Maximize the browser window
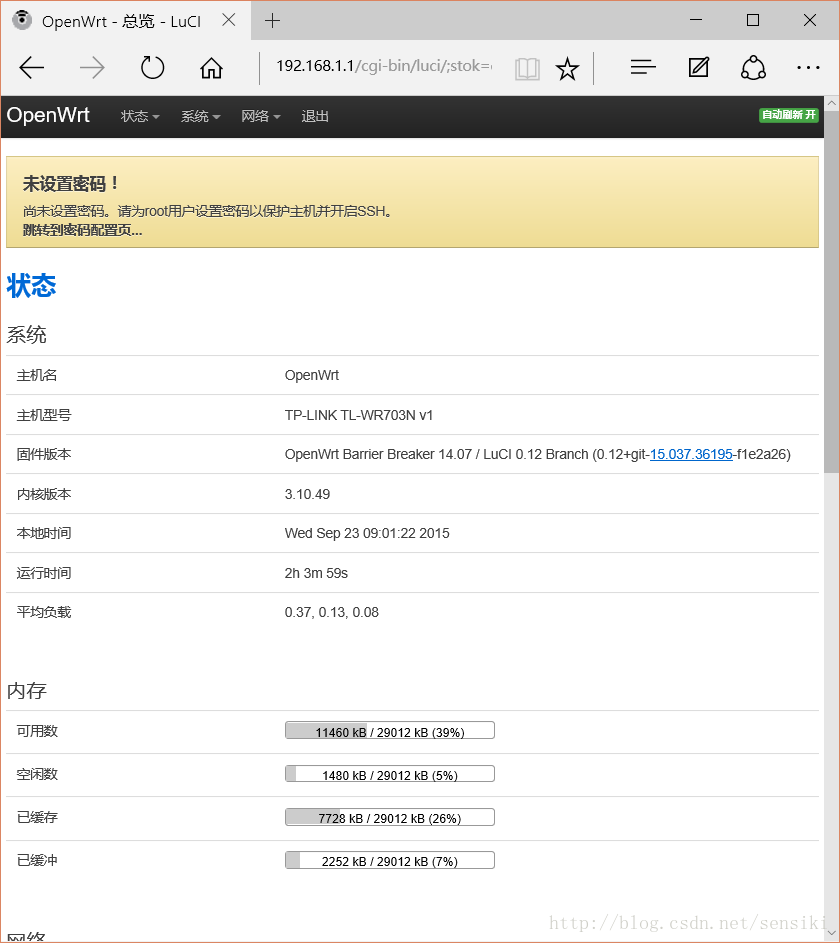The image size is (840, 943). 753,20
